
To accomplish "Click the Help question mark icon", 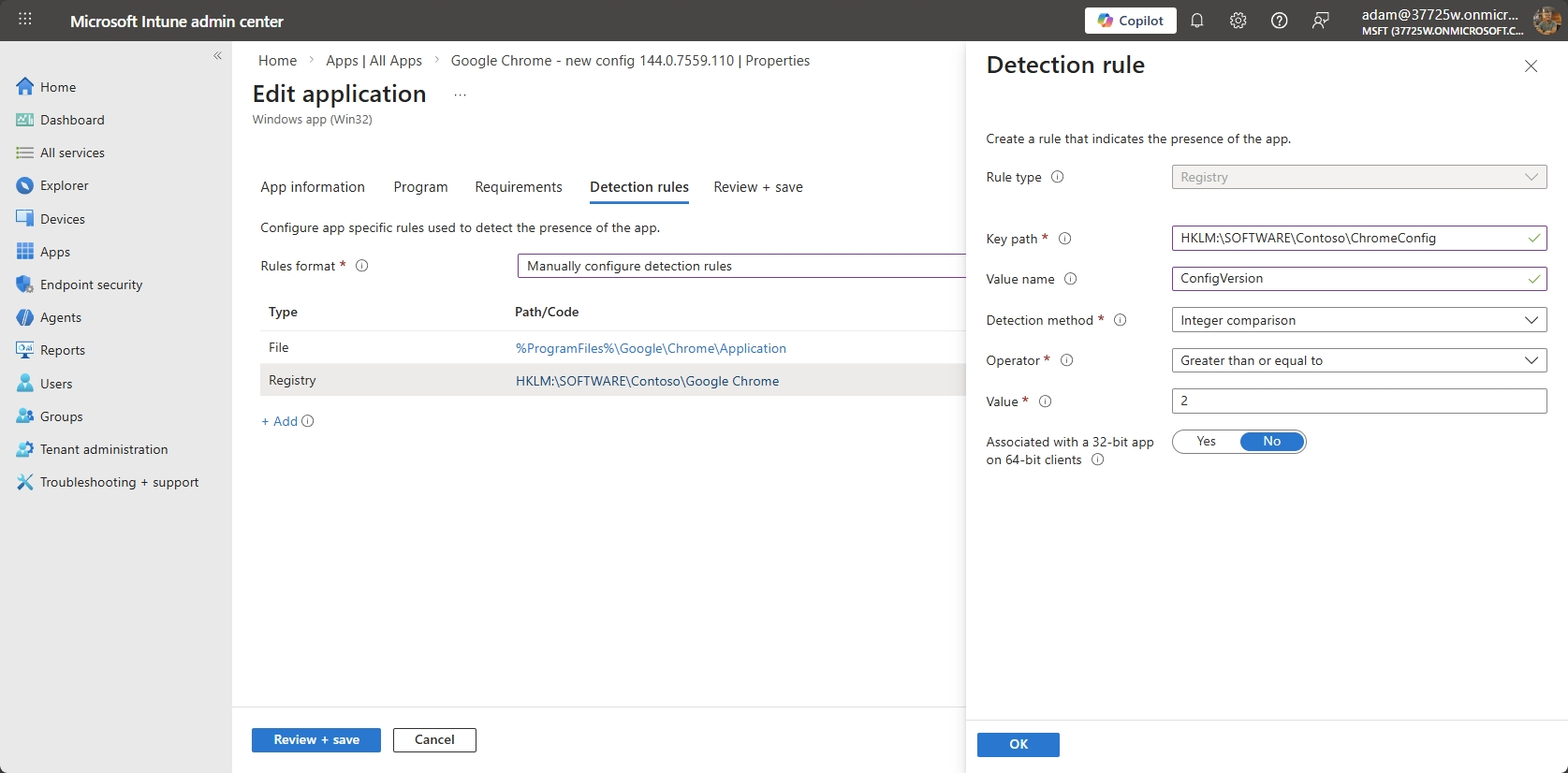I will click(x=1279, y=21).
